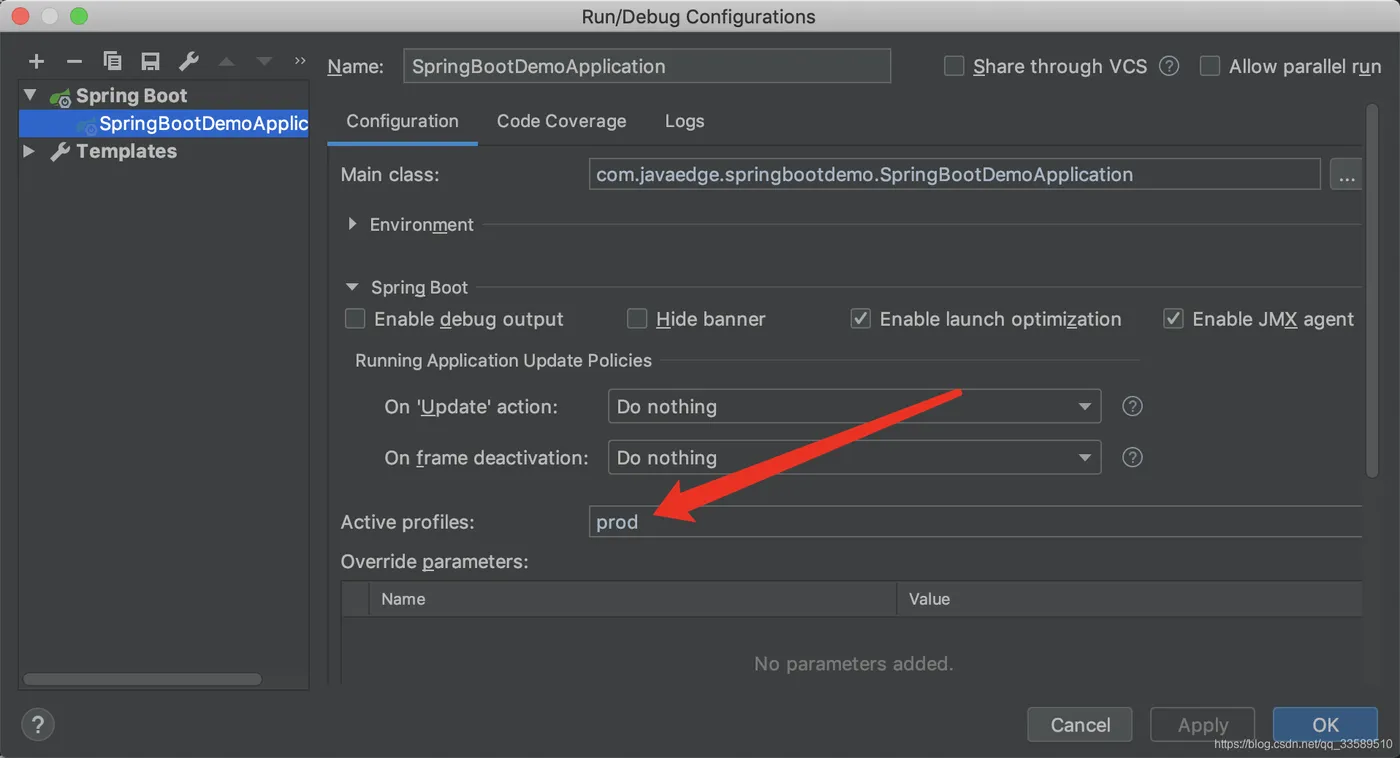Open the Code Coverage tab
1400x758 pixels.
(x=561, y=121)
